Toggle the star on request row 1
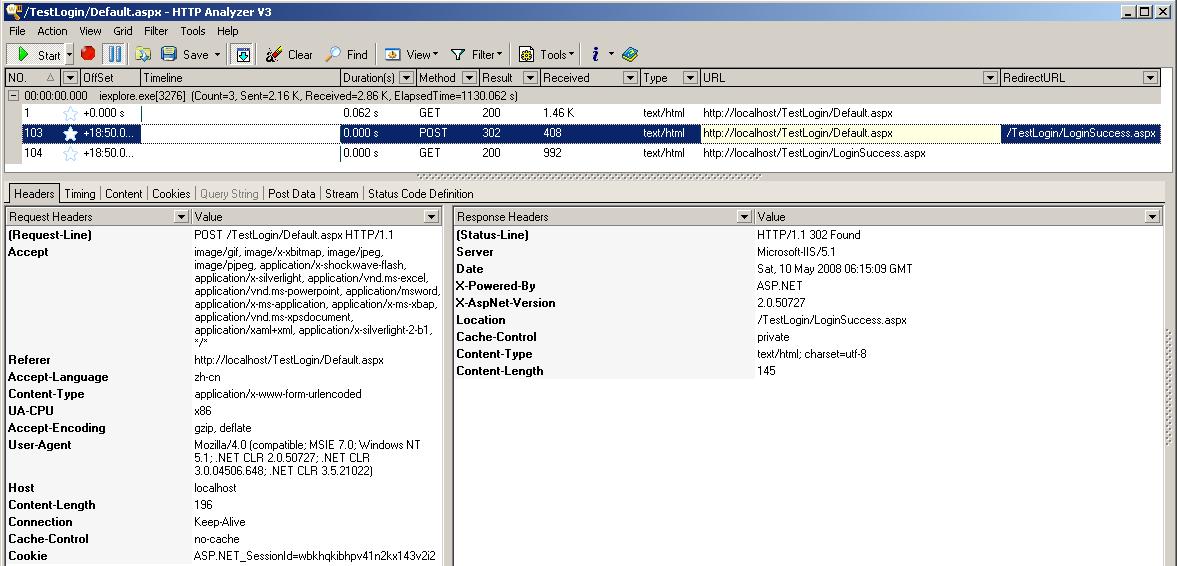This screenshot has height=566, width=1177. click(x=71, y=113)
